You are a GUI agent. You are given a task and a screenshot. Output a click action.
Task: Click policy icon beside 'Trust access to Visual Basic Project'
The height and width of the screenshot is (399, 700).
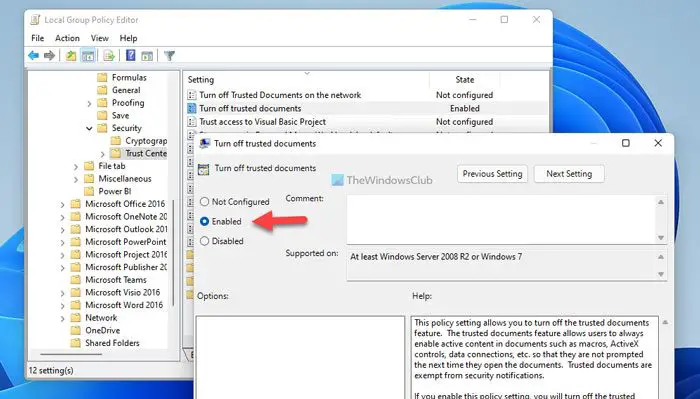(192, 122)
